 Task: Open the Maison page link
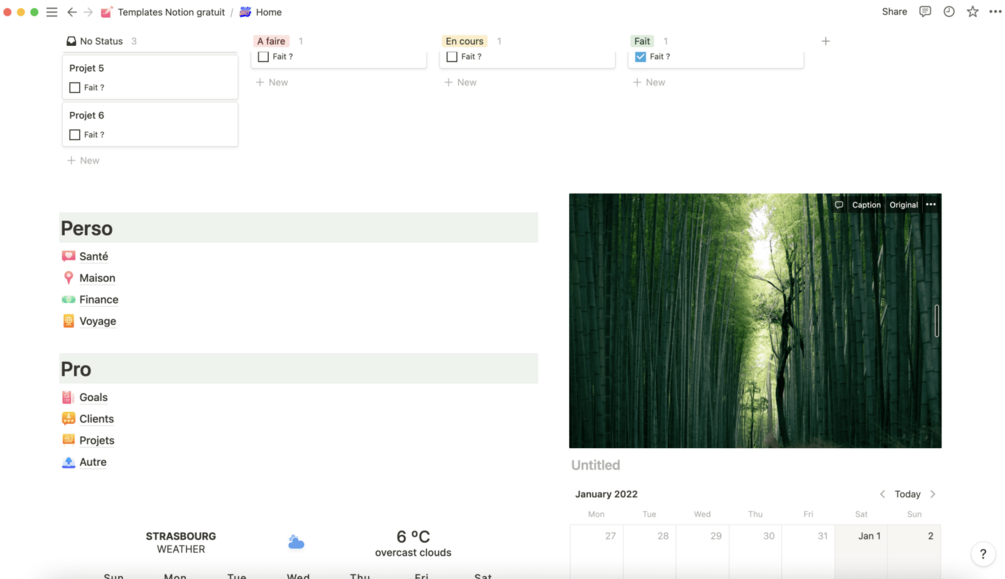click(x=97, y=278)
